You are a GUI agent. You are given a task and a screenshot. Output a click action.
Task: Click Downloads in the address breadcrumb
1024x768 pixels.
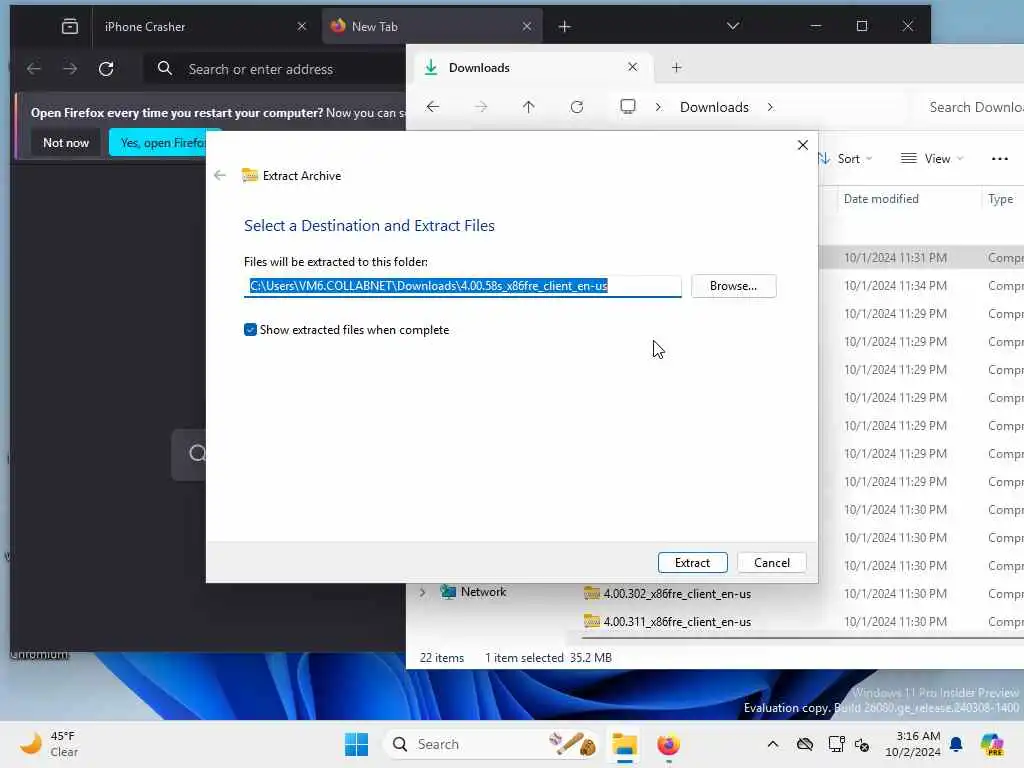tap(714, 107)
